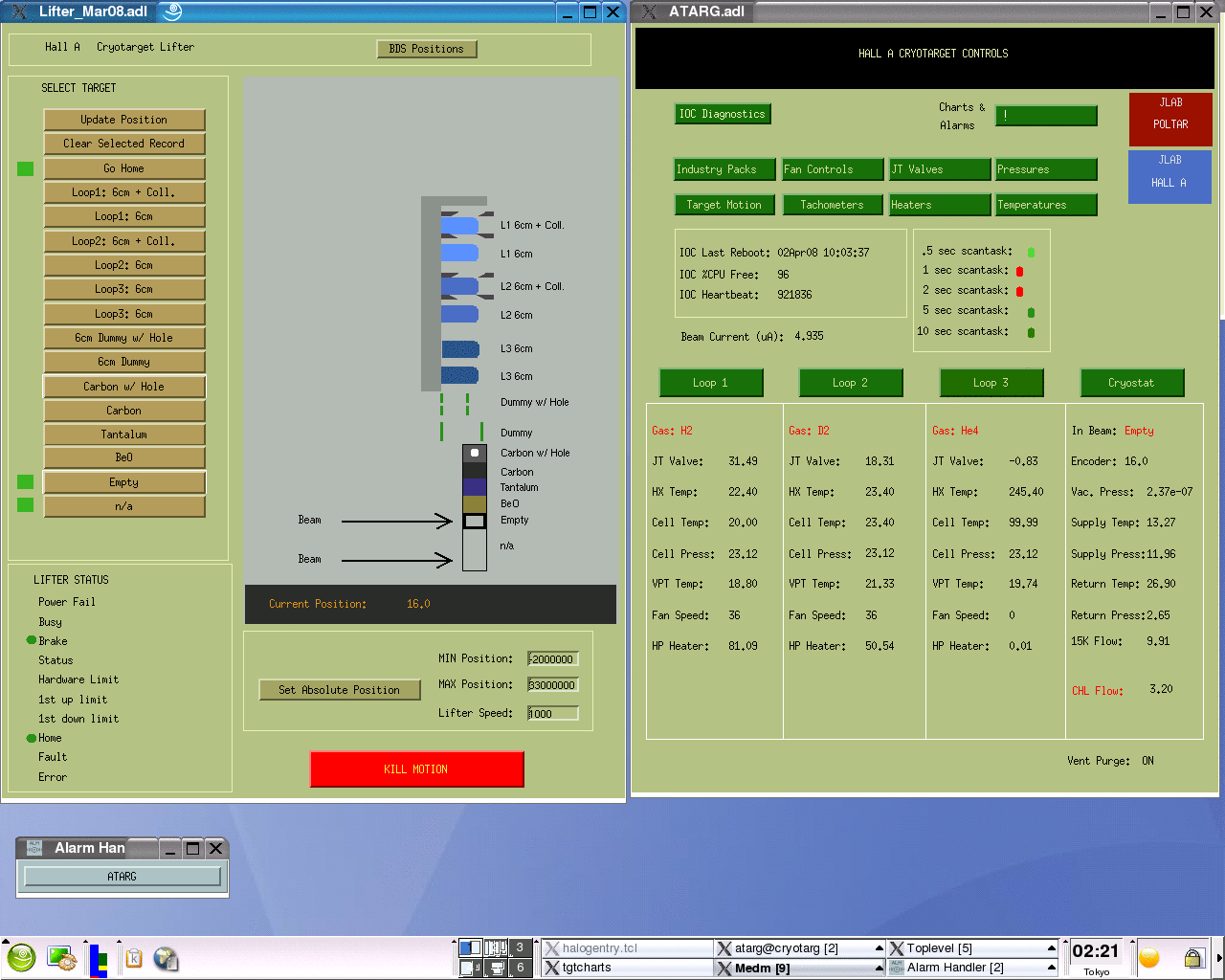
Task: Select Loop1: 6cm + Coll. target
Action: (124, 192)
